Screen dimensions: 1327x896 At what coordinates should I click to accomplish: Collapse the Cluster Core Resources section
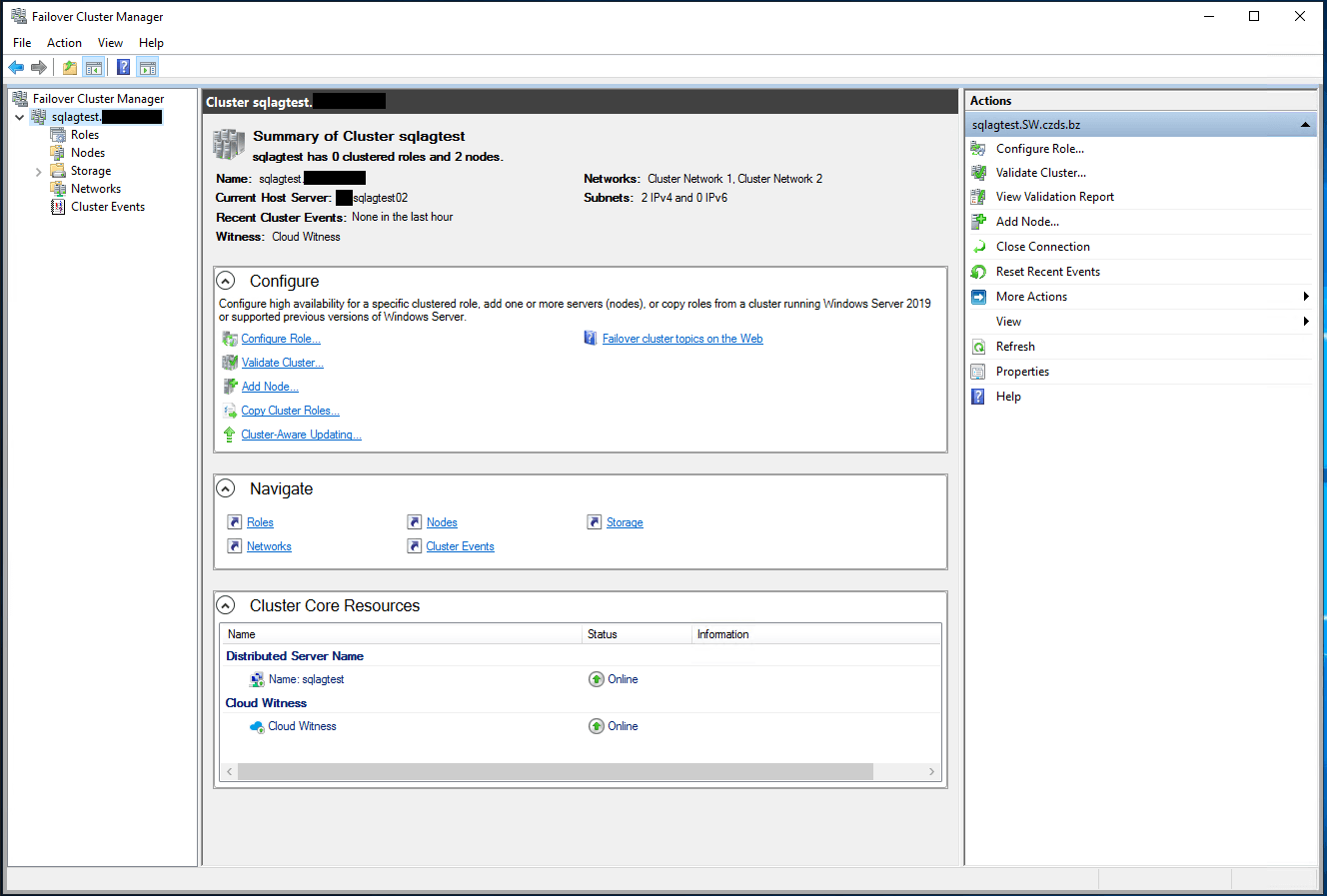pos(227,606)
